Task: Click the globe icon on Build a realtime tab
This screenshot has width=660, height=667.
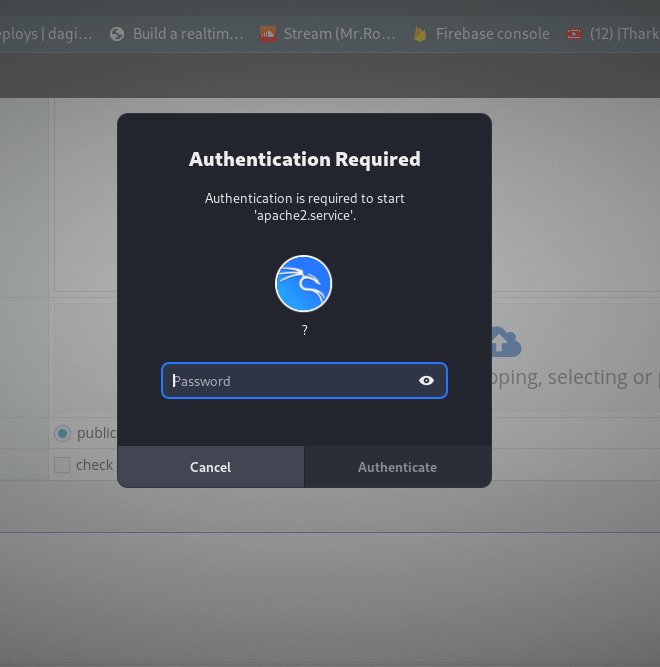Action: tap(117, 34)
